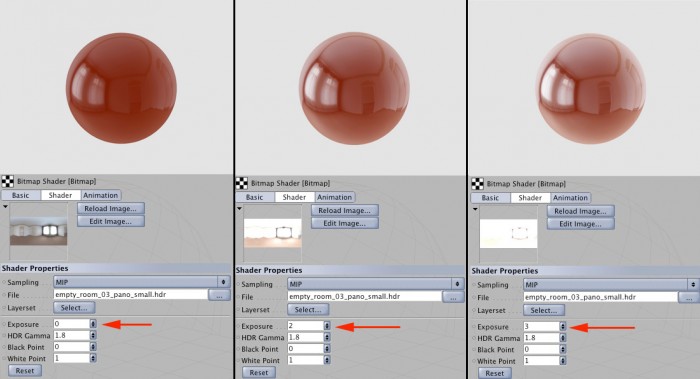Viewport: 700px width, 379px height.
Task: Click Exposure stepper arrows in left panel
Action: [x=93, y=324]
